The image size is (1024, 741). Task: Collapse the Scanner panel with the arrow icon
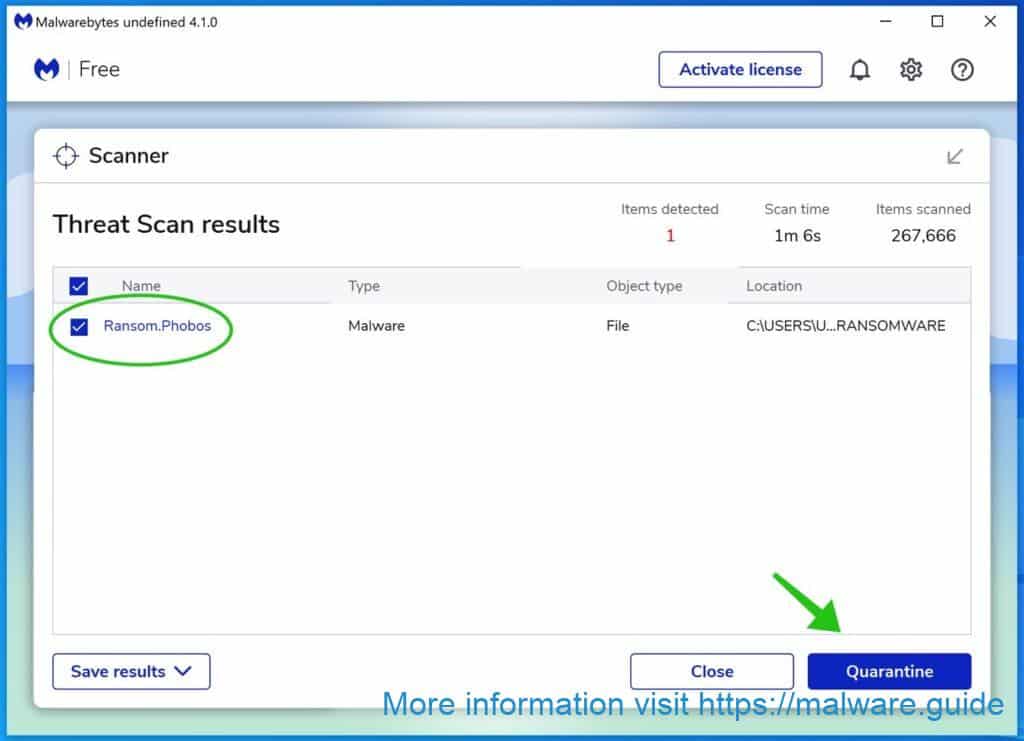click(x=955, y=156)
